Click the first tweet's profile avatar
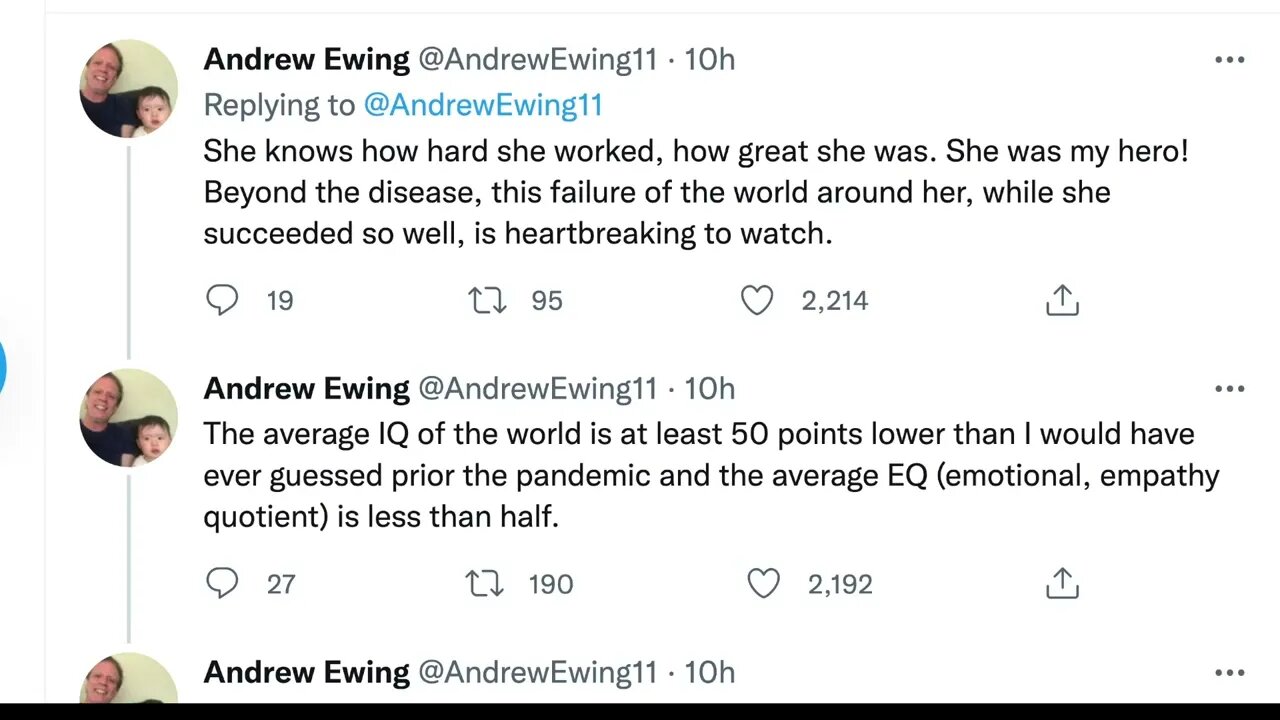Viewport: 1280px width, 720px height. click(x=129, y=89)
